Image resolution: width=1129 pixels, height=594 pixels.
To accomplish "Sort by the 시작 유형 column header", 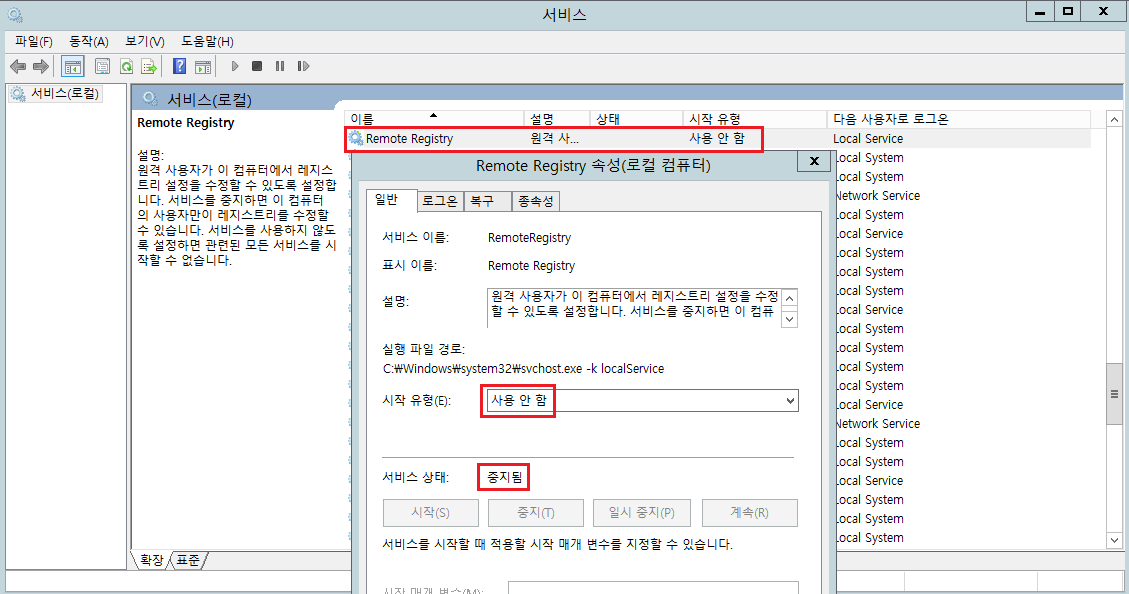I will pos(755,119).
